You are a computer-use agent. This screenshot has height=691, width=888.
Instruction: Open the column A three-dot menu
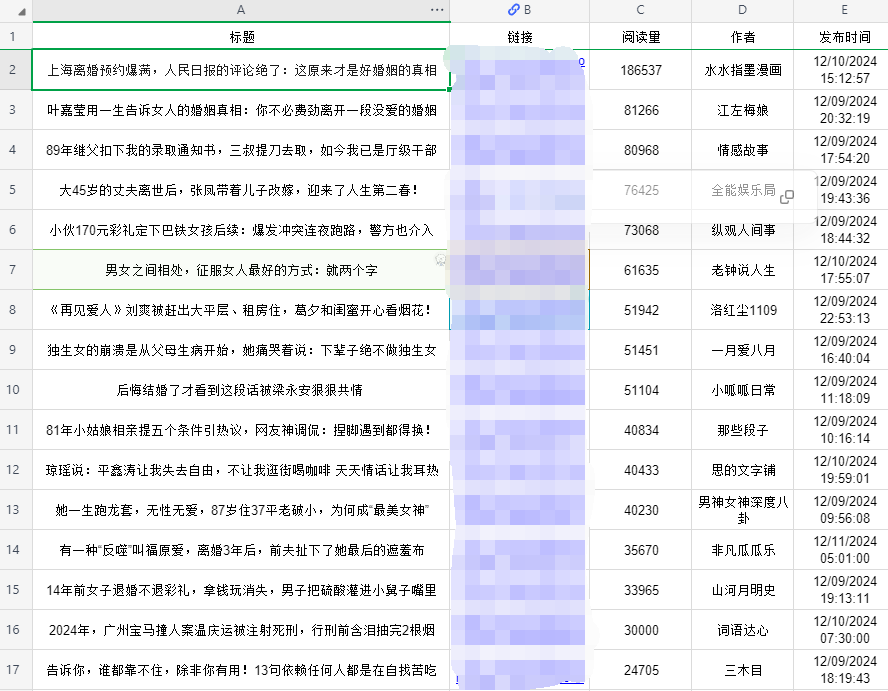437,10
